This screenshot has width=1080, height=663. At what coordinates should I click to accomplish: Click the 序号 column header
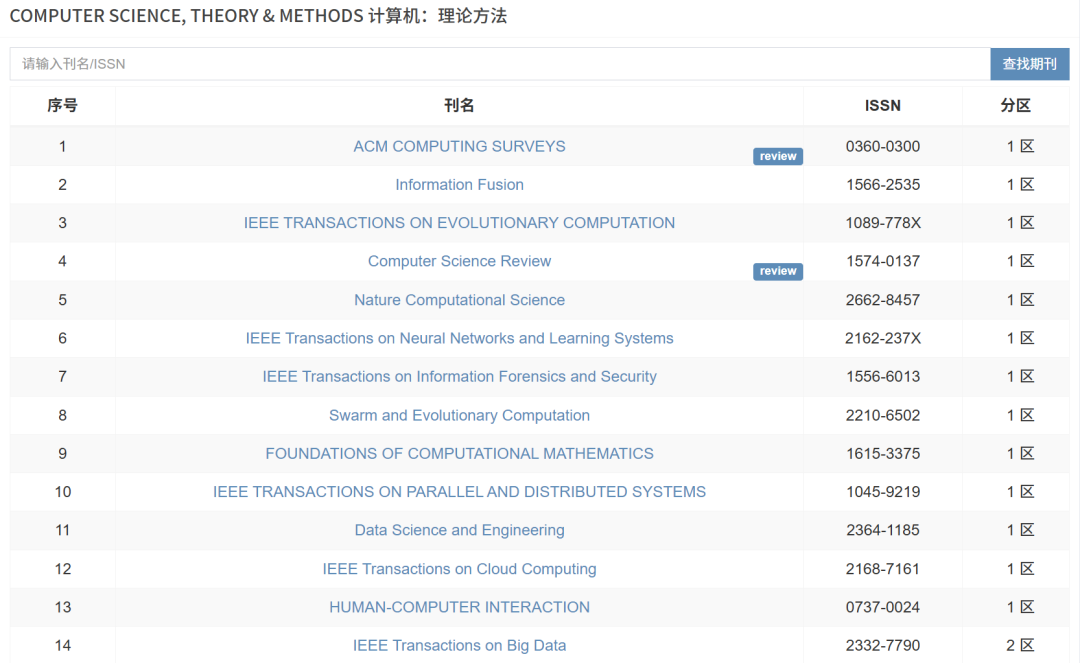coord(63,105)
